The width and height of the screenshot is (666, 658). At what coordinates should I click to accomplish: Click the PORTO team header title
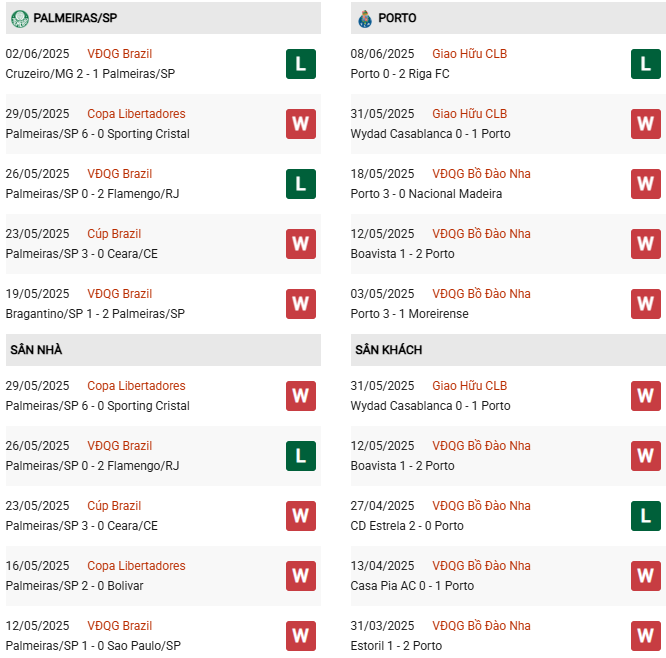pyautogui.click(x=397, y=18)
